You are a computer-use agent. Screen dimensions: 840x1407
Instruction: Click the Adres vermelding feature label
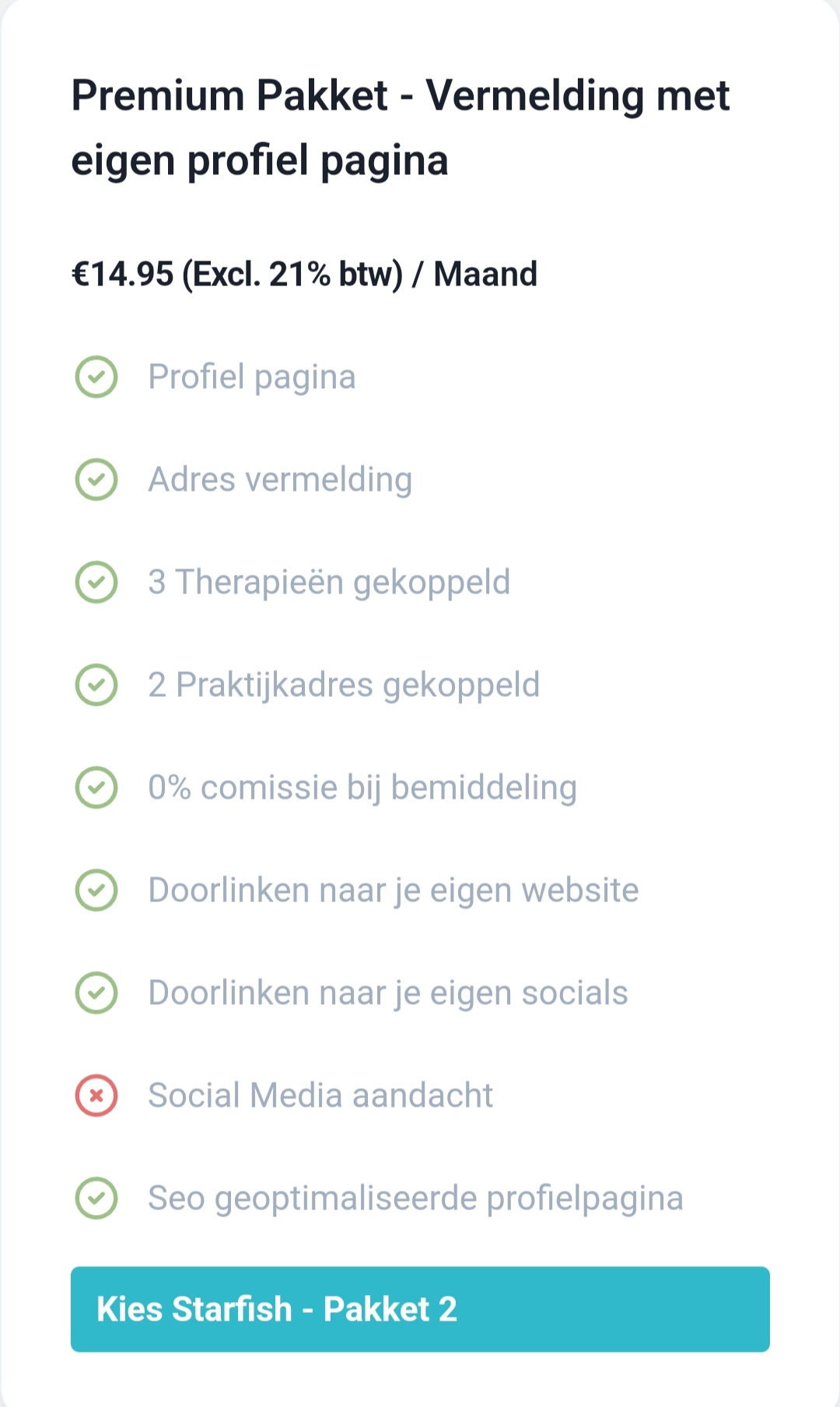(280, 480)
